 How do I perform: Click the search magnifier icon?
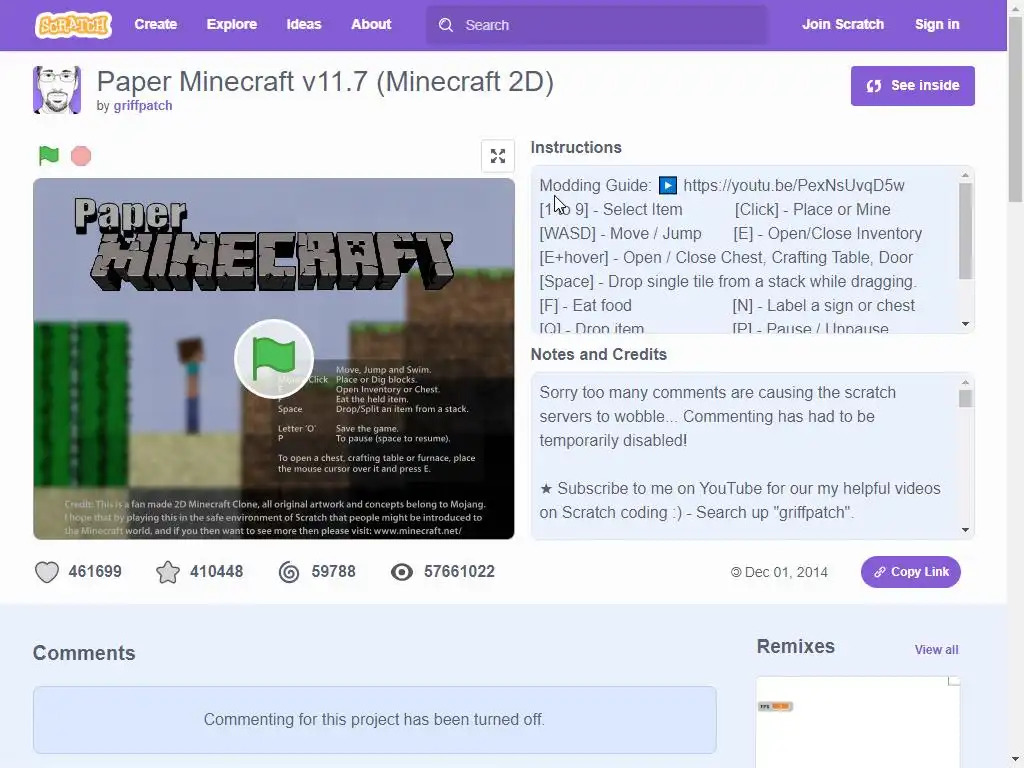tap(446, 25)
